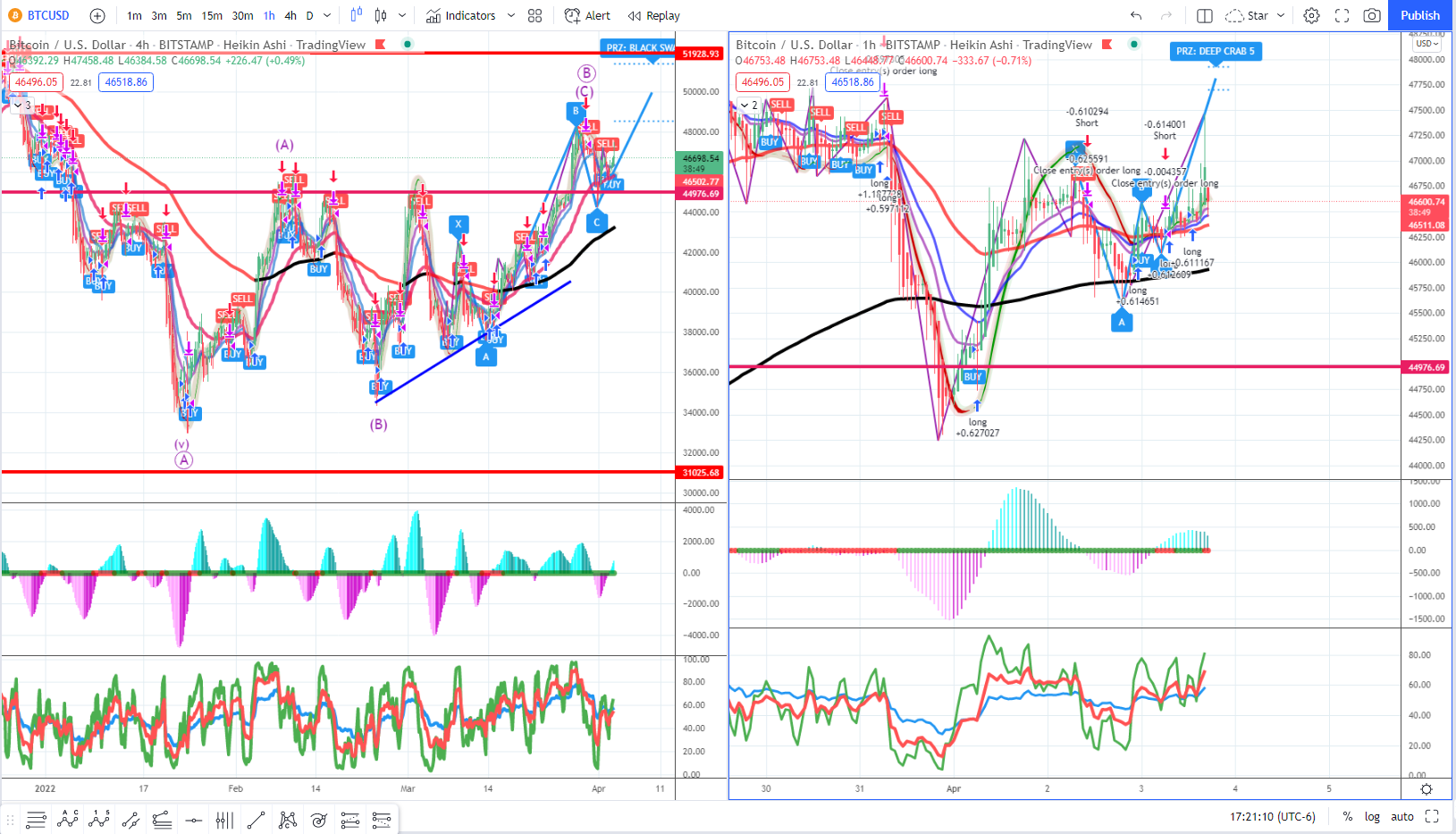Toggle log scale

coord(1372,816)
